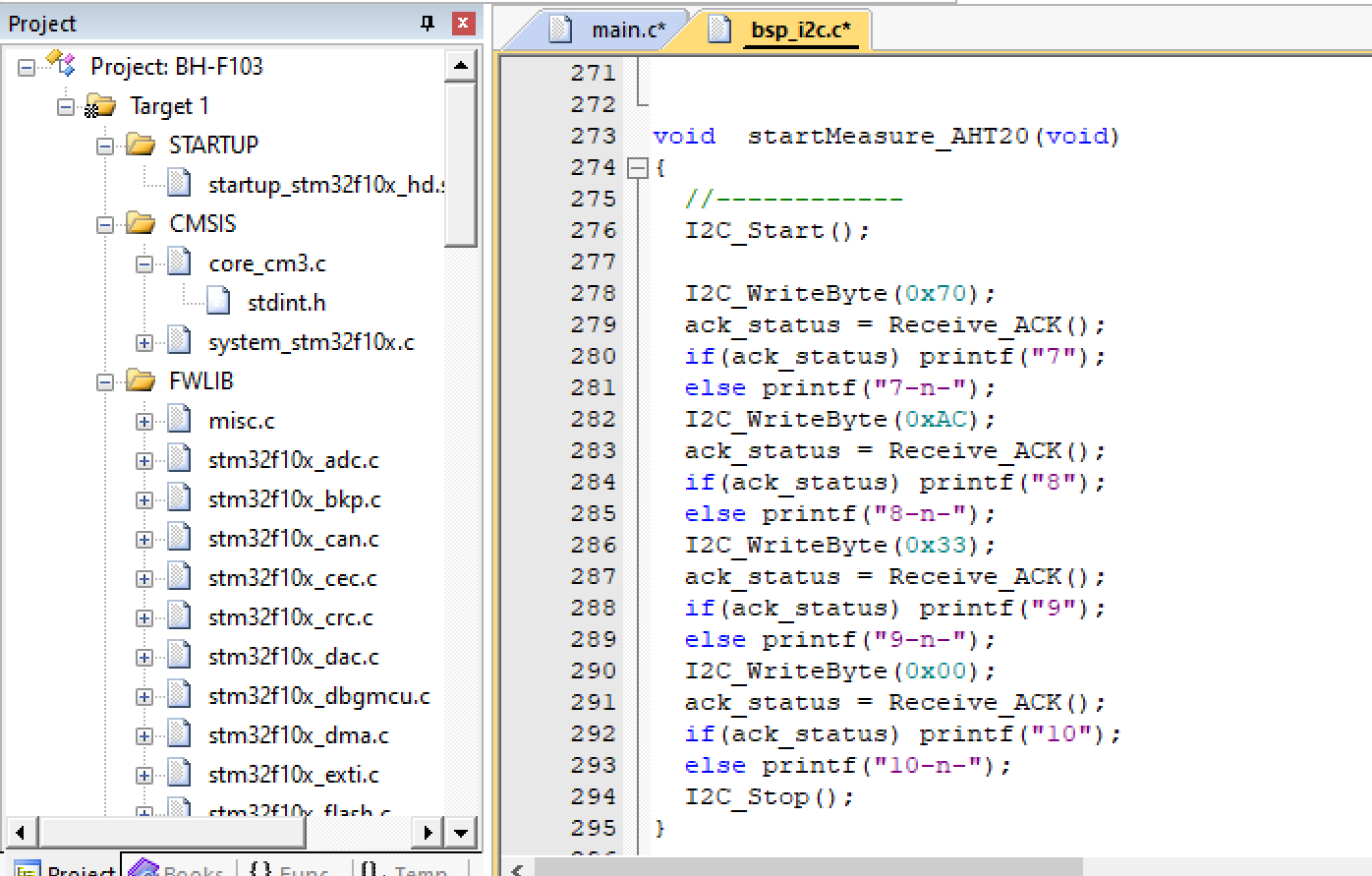1372x876 pixels.
Task: Collapse the STARTUP folder
Action: (x=105, y=146)
